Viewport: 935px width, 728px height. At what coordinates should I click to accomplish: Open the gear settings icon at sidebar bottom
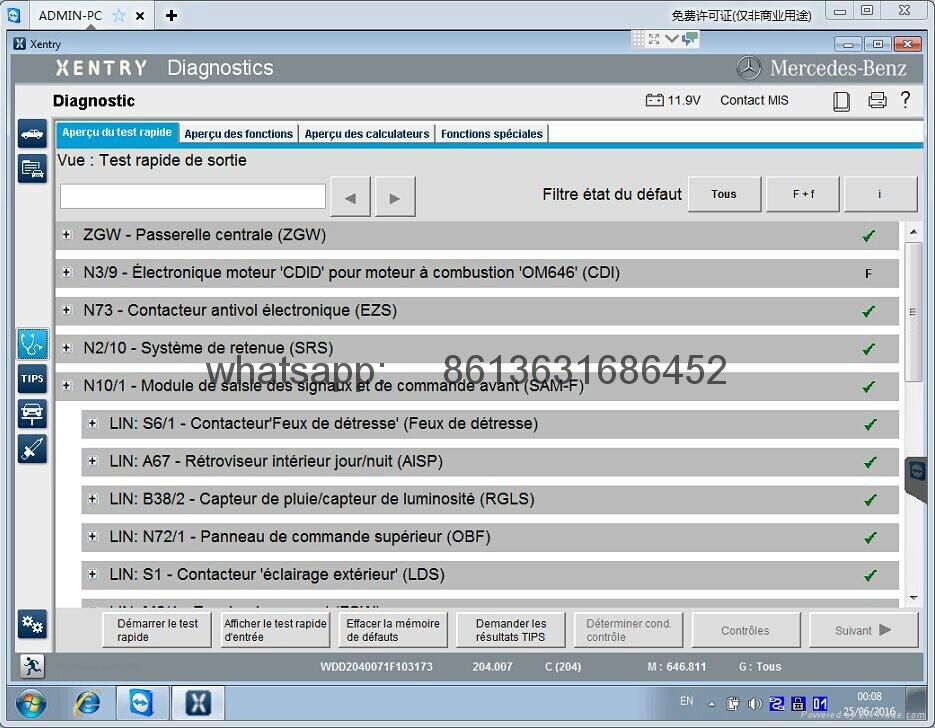(32, 624)
